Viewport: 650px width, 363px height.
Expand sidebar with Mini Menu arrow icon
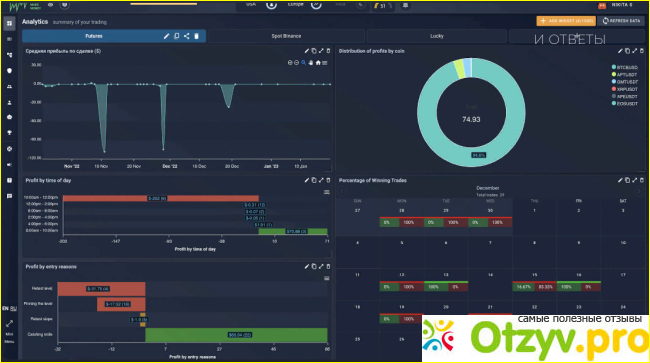(9, 323)
